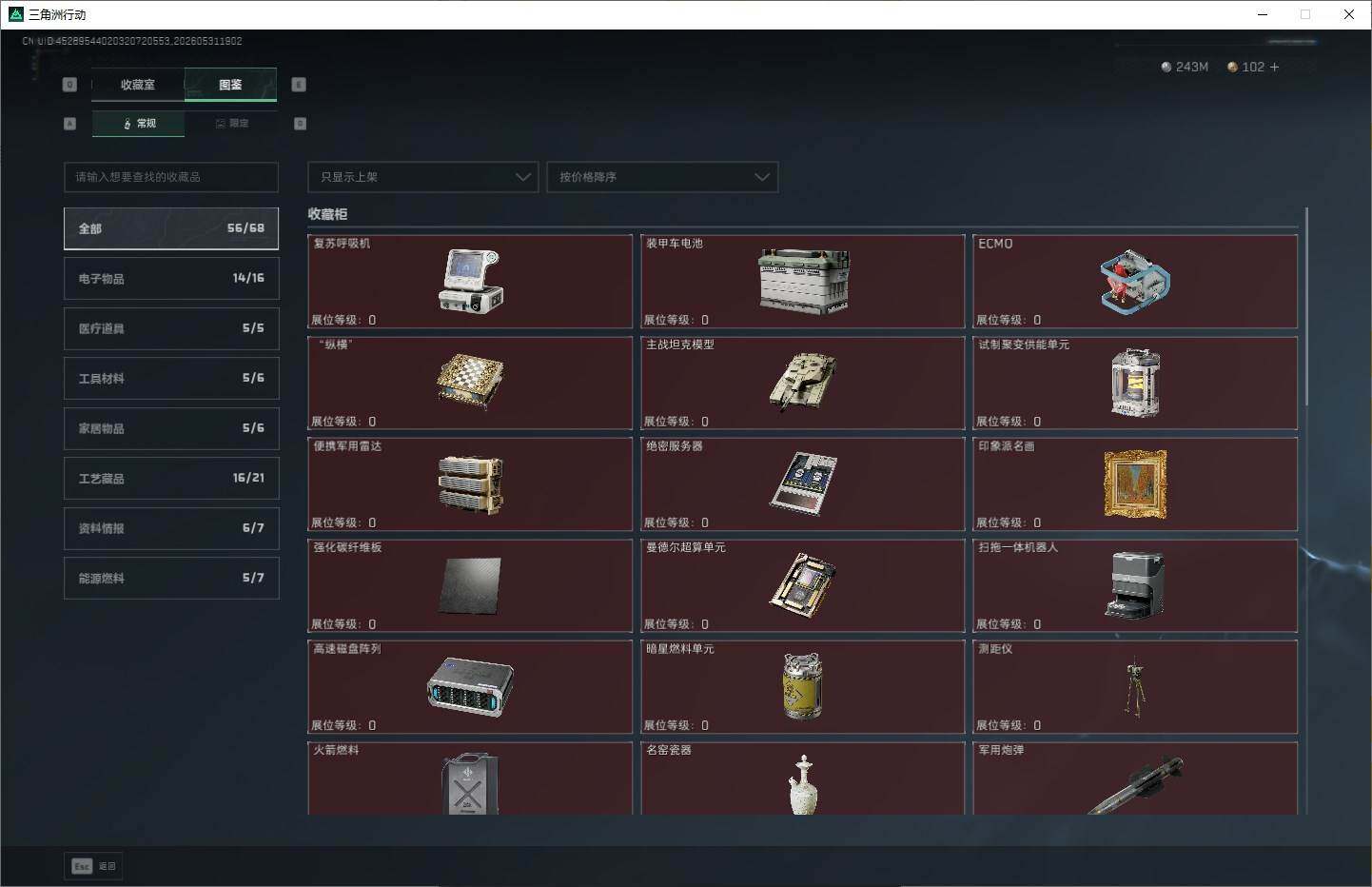
Task: Click the plus icon beside 102 currency
Action: point(1274,67)
